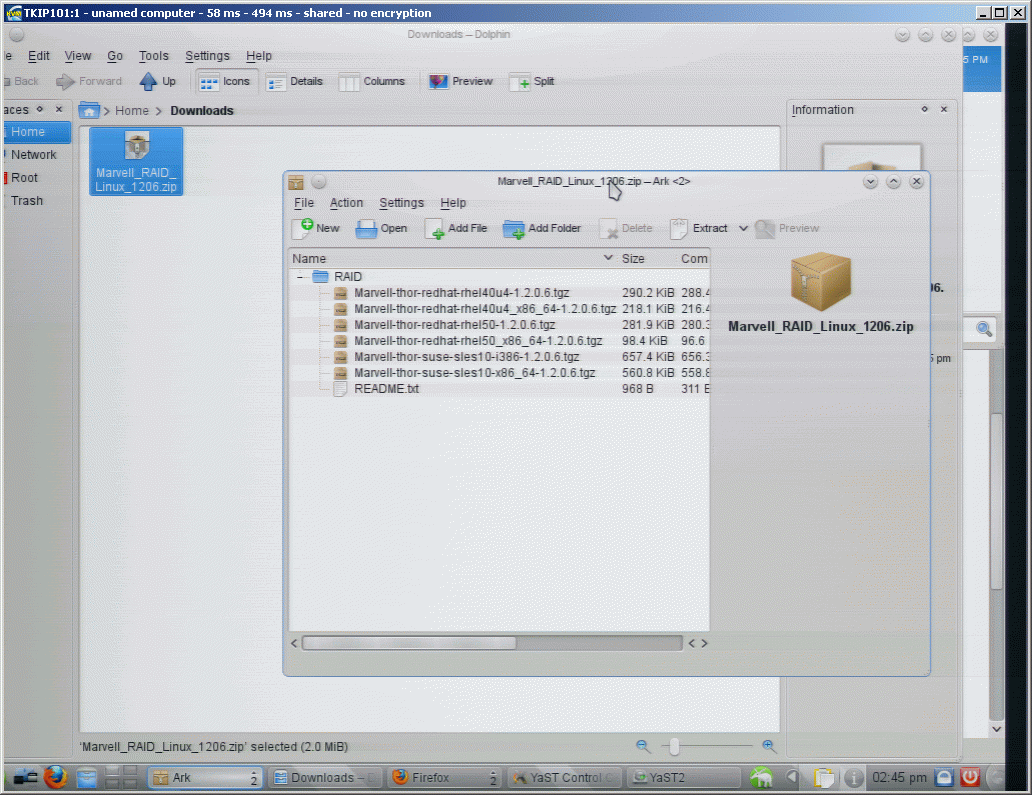Select Marvell-thor-redhat-rhel50-1.2.0.6.tgz
This screenshot has height=795, width=1032.
click(499, 324)
